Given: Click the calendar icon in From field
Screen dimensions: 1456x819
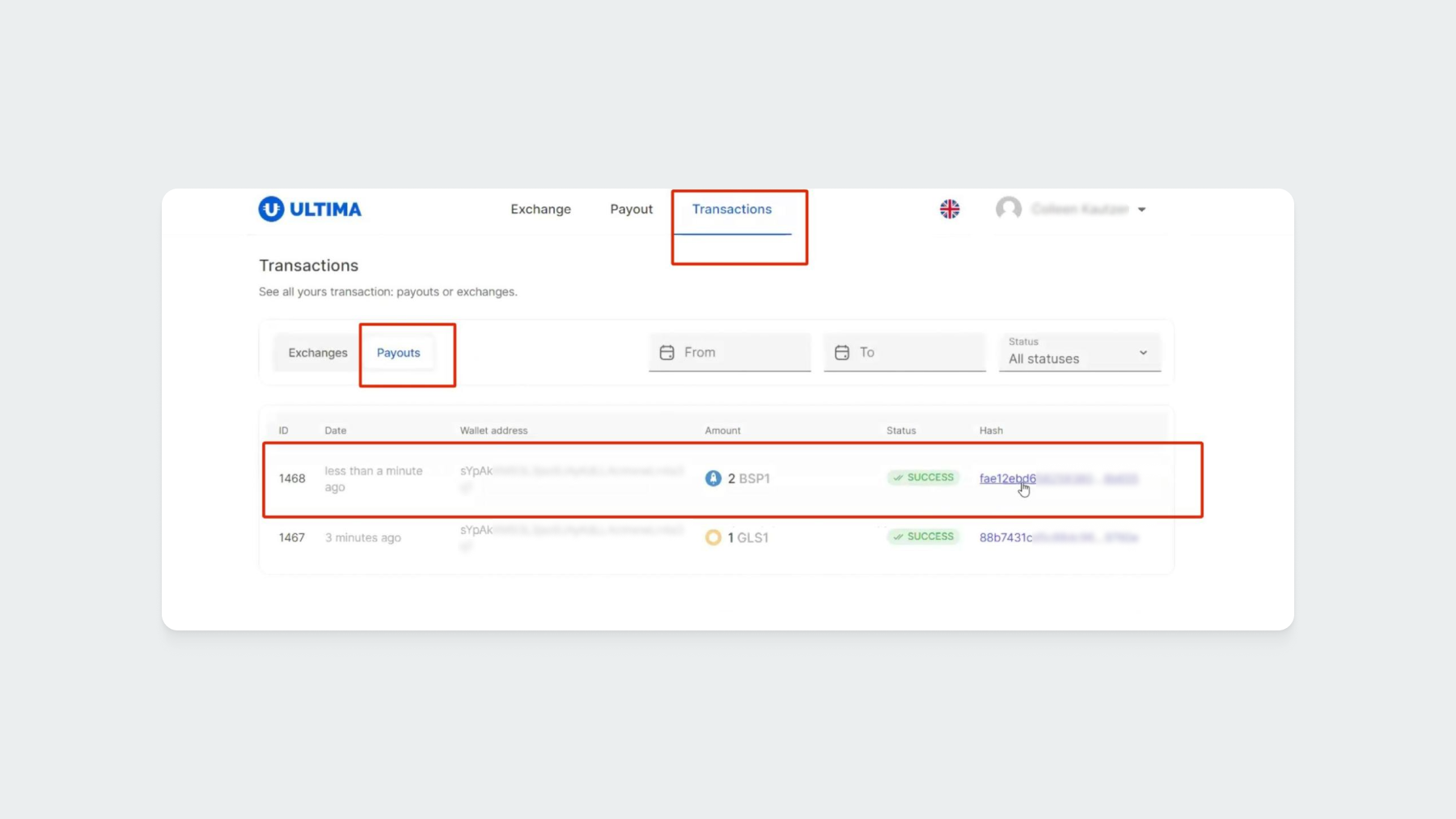Looking at the screenshot, I should [x=667, y=353].
